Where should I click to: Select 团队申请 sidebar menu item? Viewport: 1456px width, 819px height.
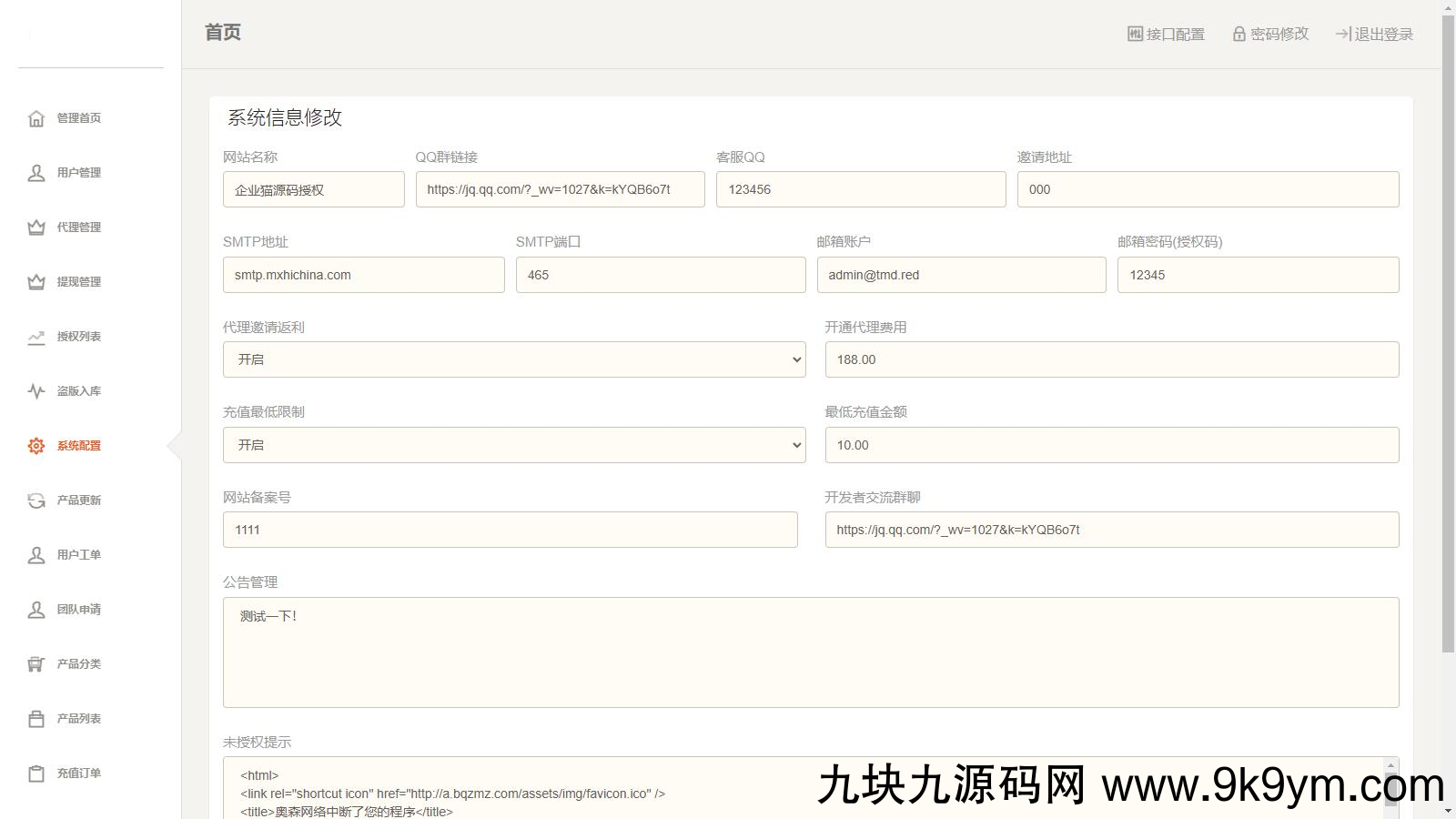pos(78,610)
